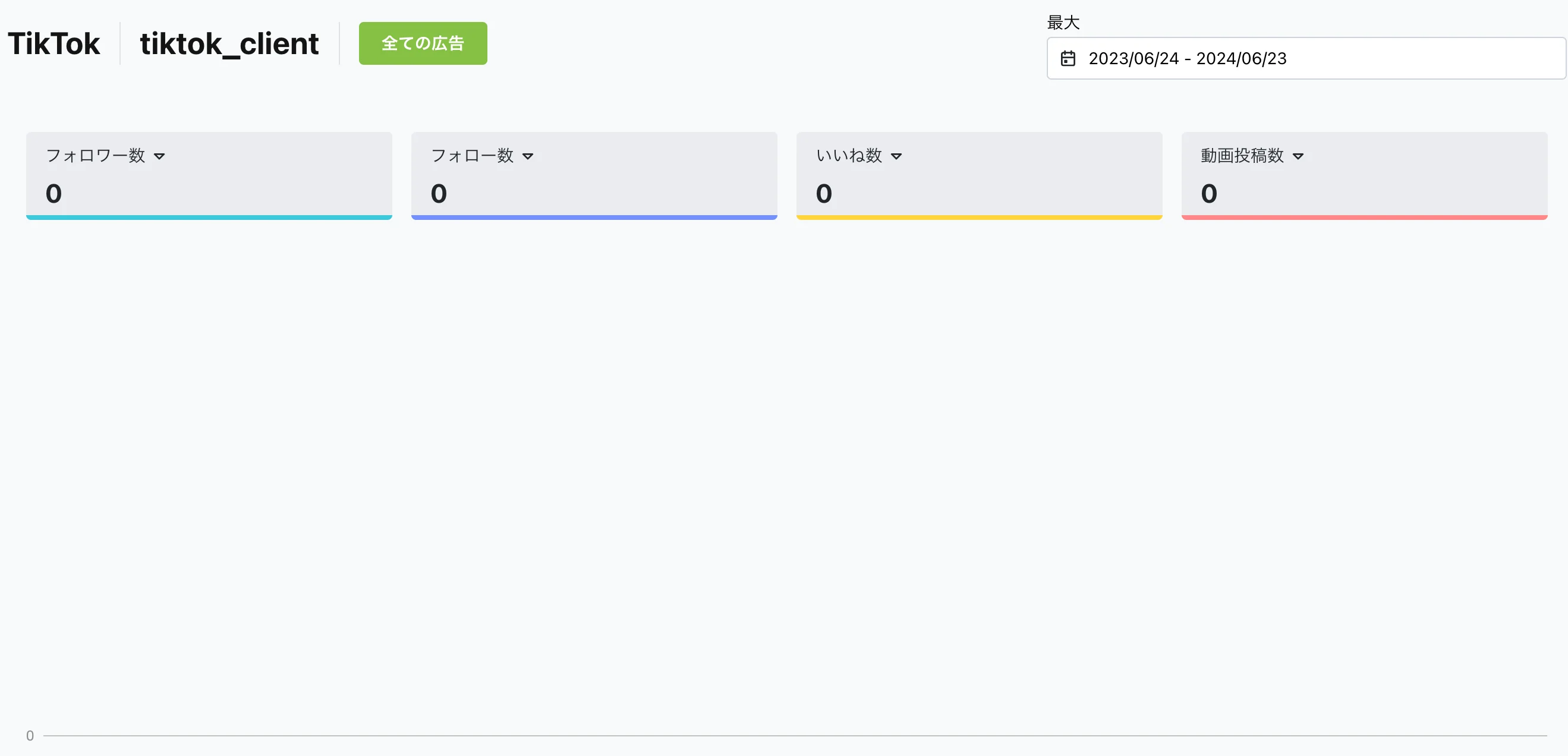Click the cyan bar under フォロワー数
This screenshot has width=1568, height=756.
(209, 217)
